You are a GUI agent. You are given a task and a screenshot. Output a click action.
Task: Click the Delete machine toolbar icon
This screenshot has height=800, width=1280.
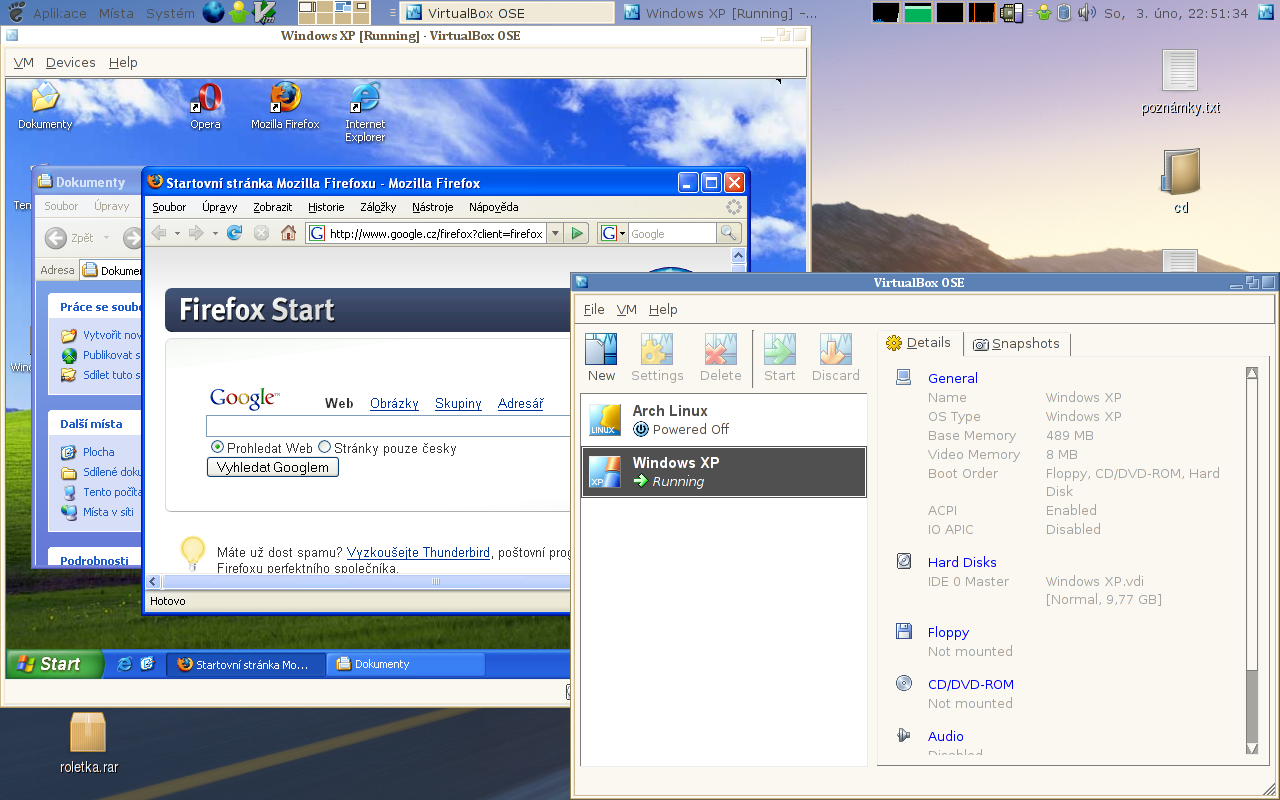720,358
